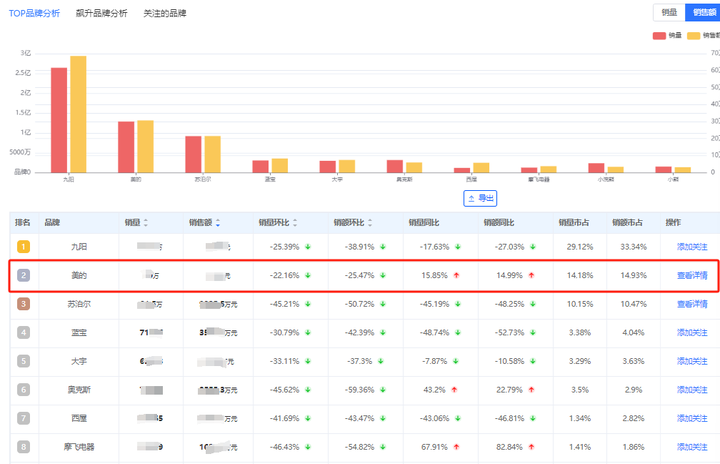The image size is (720, 464).
Task: Click the tall red 九阳 sales volume bar
Action: pos(59,120)
